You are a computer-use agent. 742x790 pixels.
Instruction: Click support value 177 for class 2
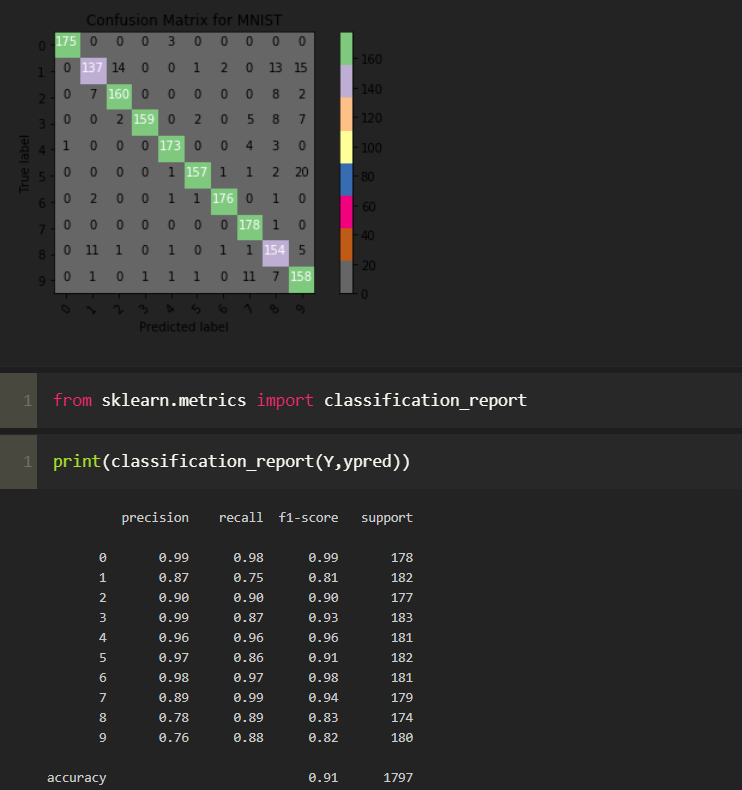(401, 598)
